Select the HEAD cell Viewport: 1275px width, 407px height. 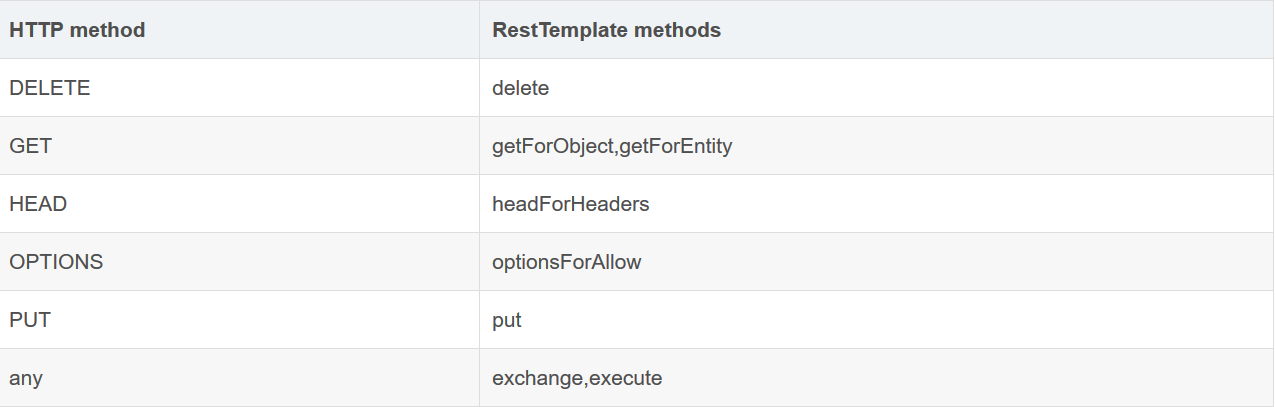click(240, 204)
